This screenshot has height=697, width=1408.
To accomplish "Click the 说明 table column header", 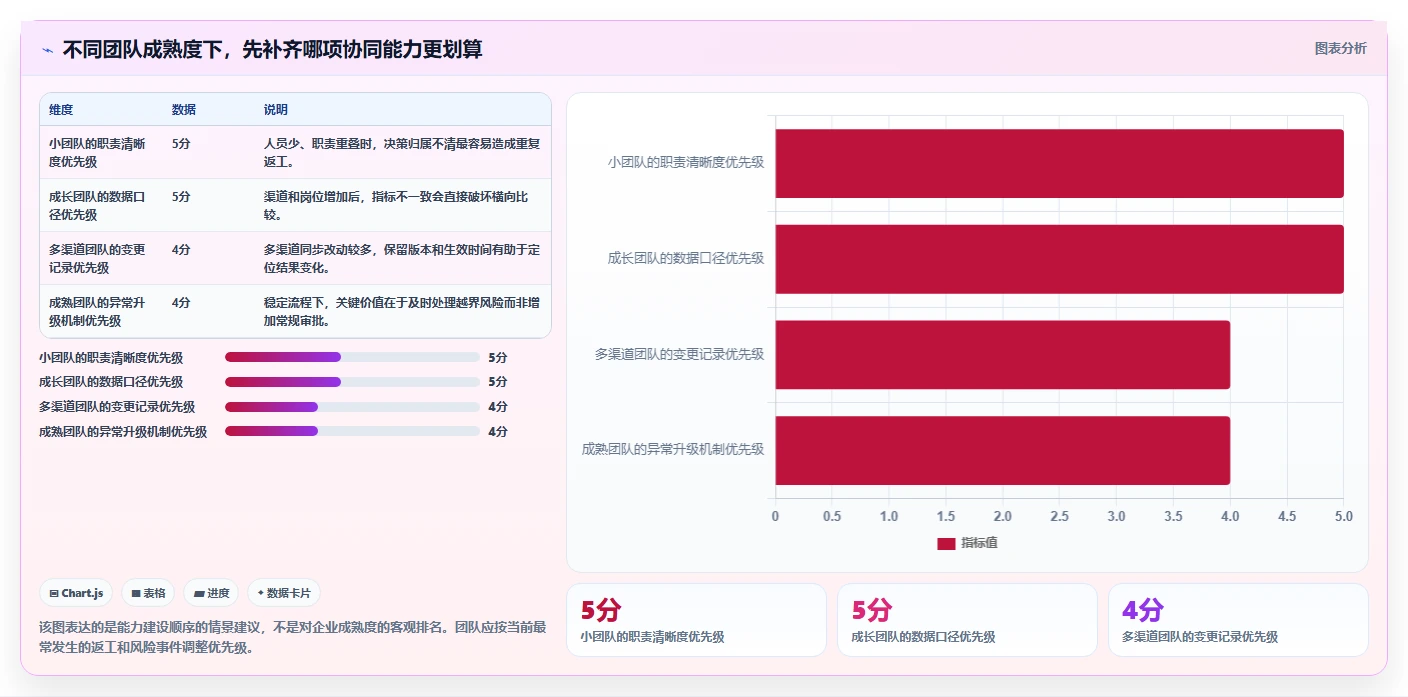I will click(276, 109).
